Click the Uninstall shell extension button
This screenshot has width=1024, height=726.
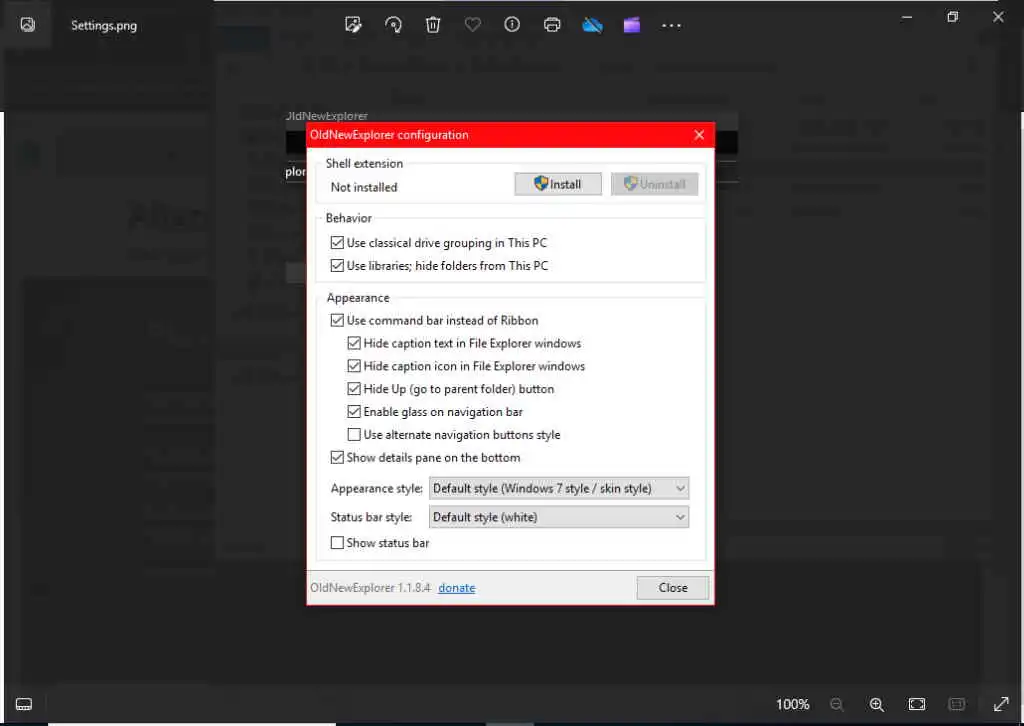[x=654, y=184]
